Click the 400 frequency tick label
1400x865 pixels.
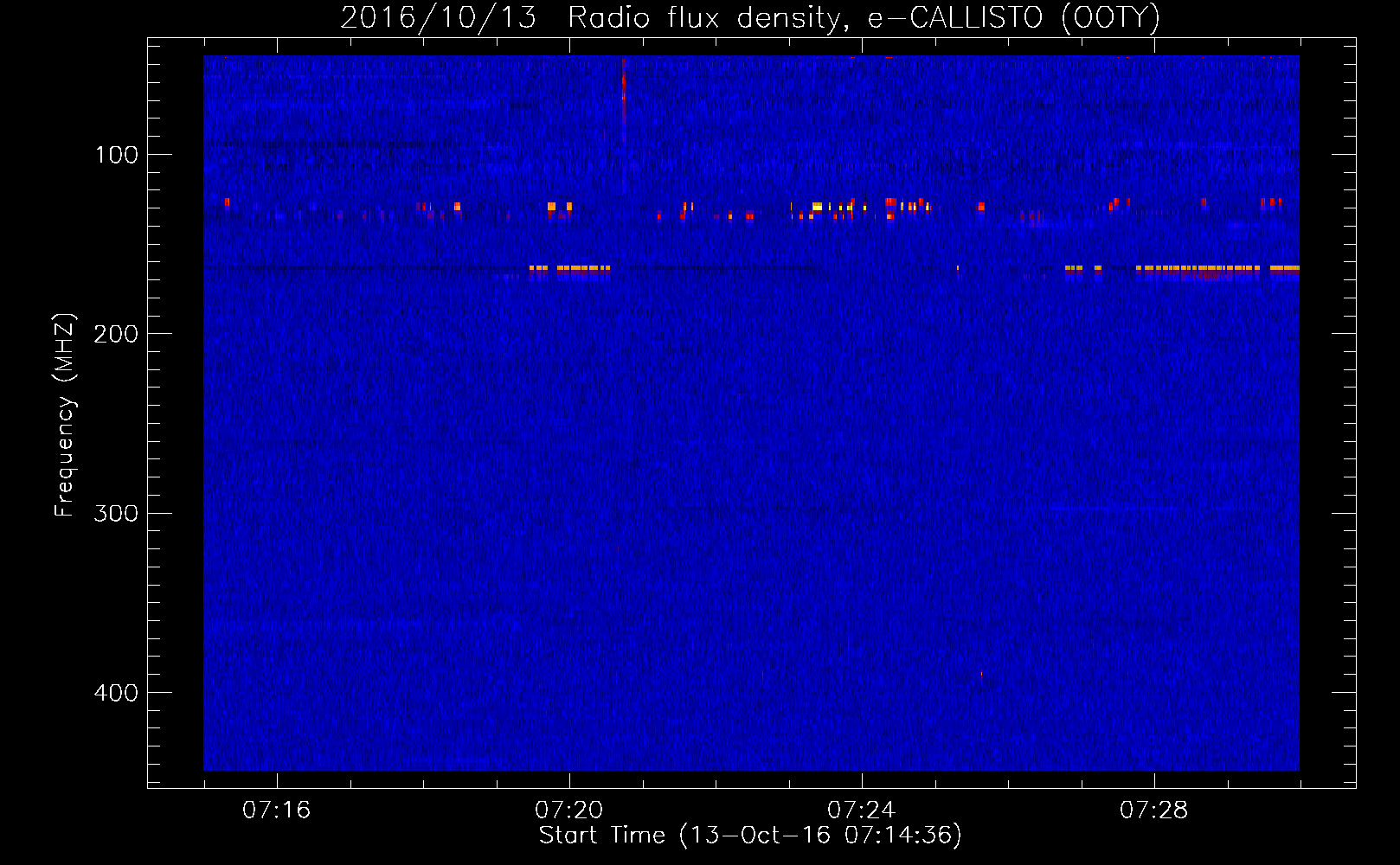point(116,693)
